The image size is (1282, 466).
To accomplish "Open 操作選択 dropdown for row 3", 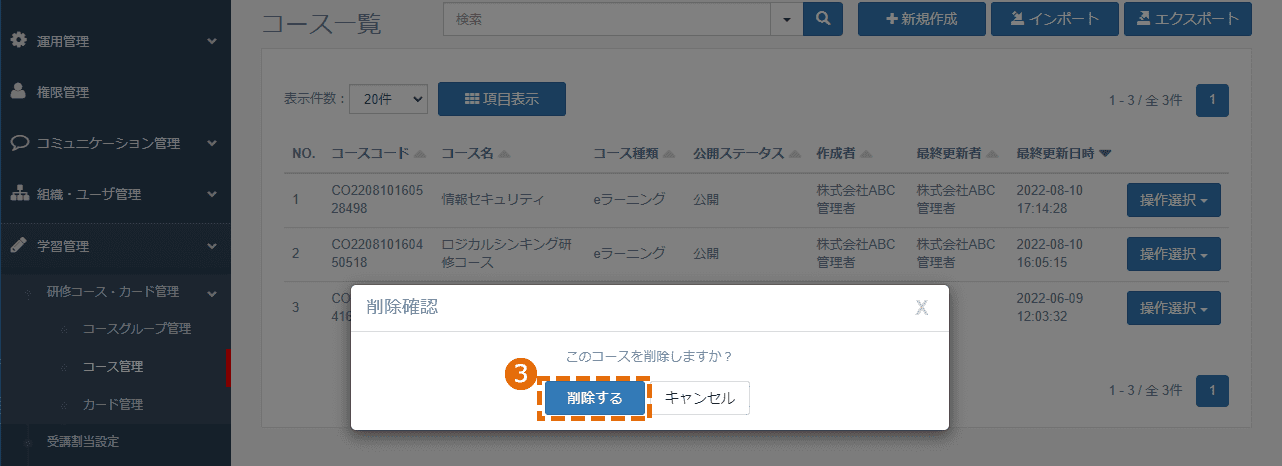I will (x=1174, y=308).
